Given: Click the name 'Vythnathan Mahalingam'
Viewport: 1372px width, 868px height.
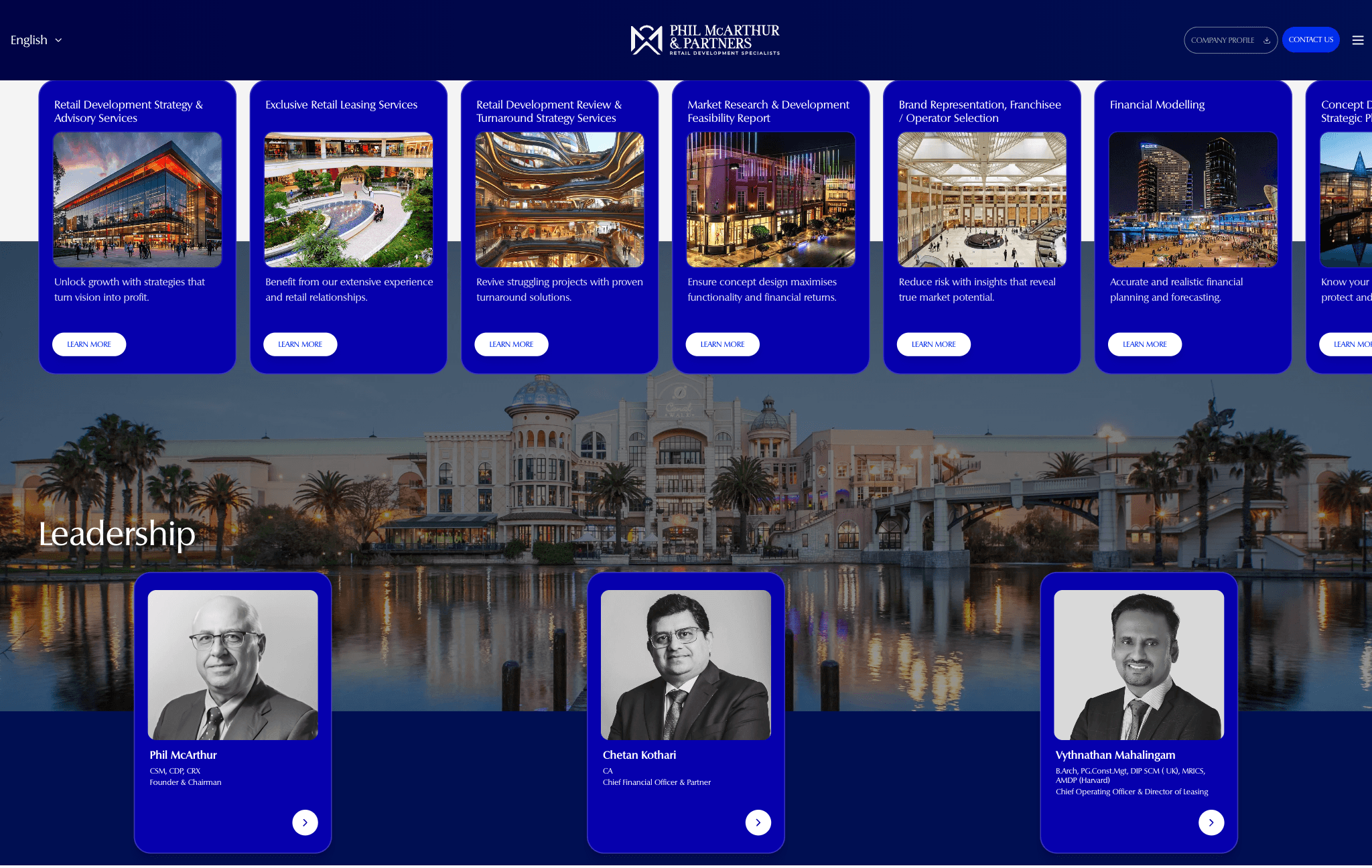Looking at the screenshot, I should tap(1115, 755).
